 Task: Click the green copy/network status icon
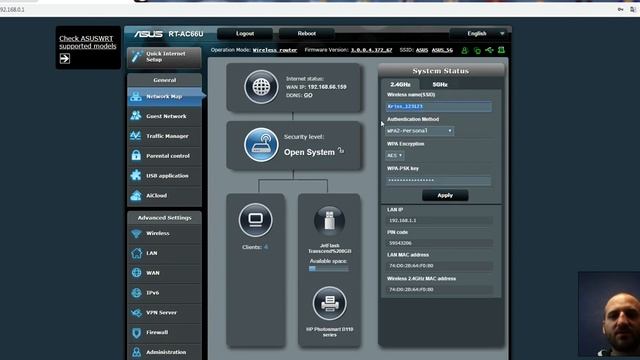(477, 50)
